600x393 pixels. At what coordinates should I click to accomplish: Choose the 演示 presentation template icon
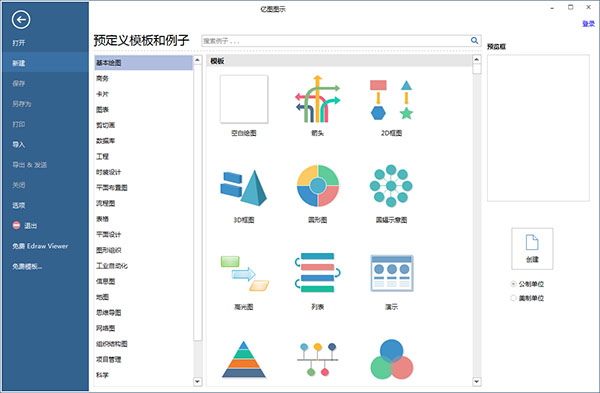(x=392, y=273)
